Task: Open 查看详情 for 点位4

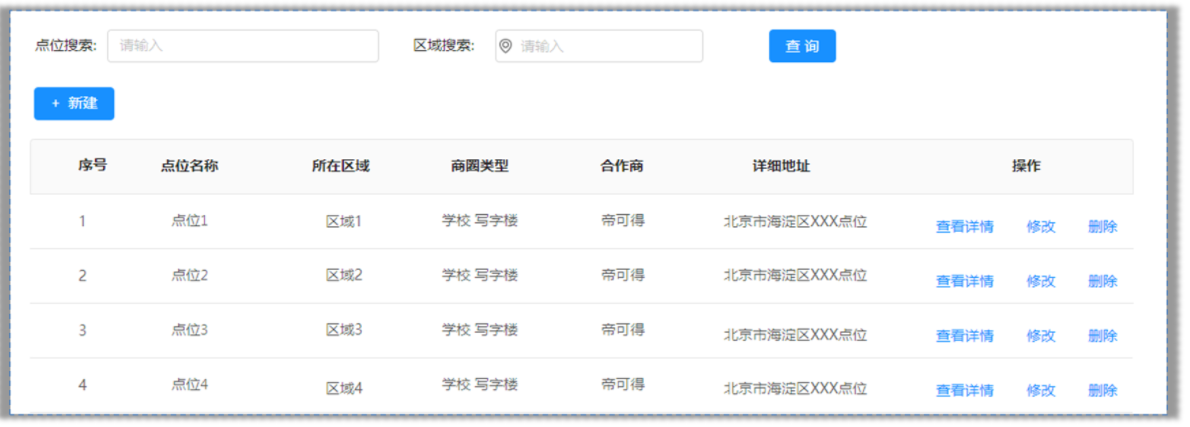Action: pyautogui.click(x=965, y=391)
